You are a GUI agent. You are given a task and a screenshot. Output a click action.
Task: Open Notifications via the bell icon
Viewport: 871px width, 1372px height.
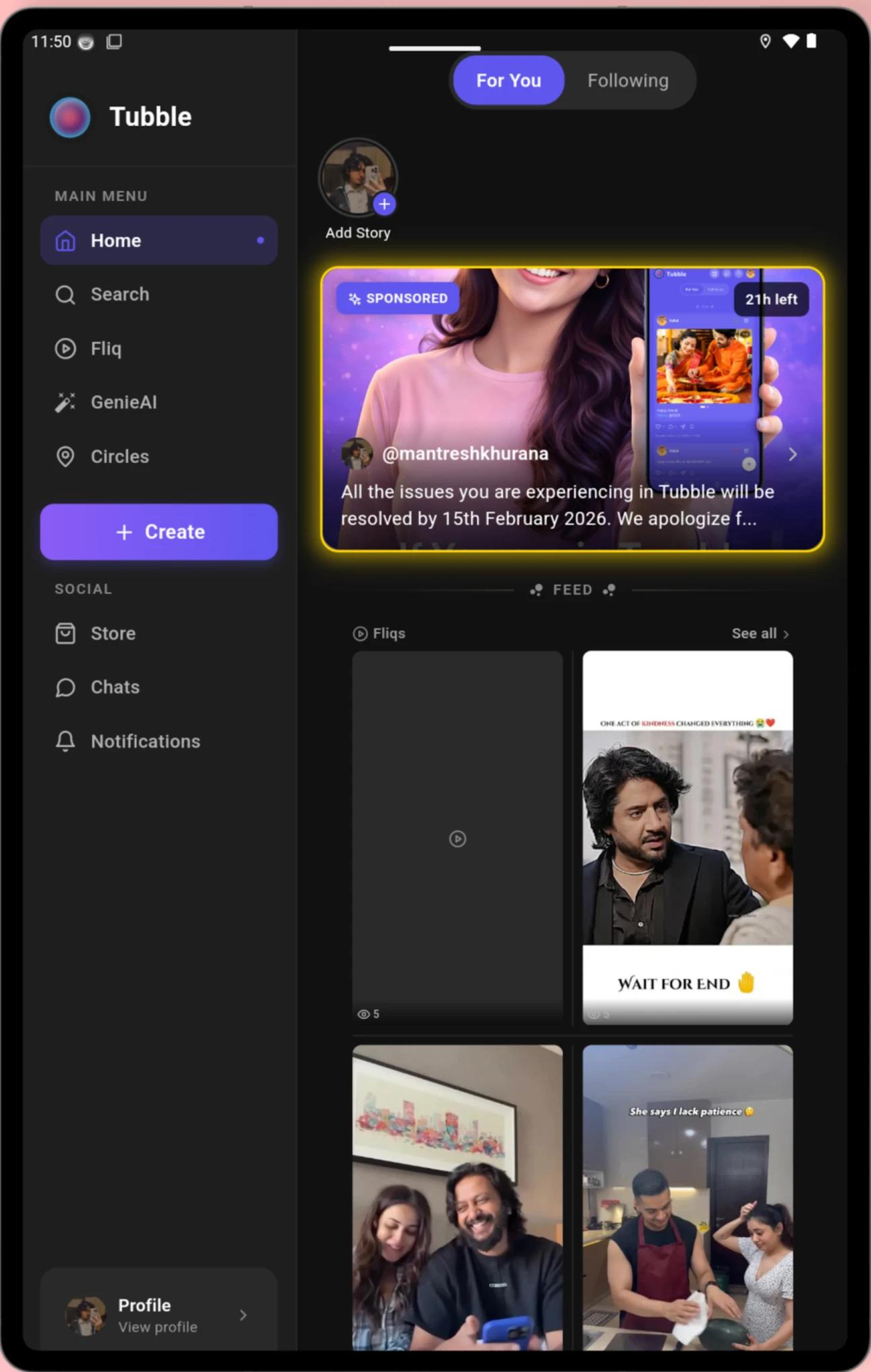coord(65,741)
